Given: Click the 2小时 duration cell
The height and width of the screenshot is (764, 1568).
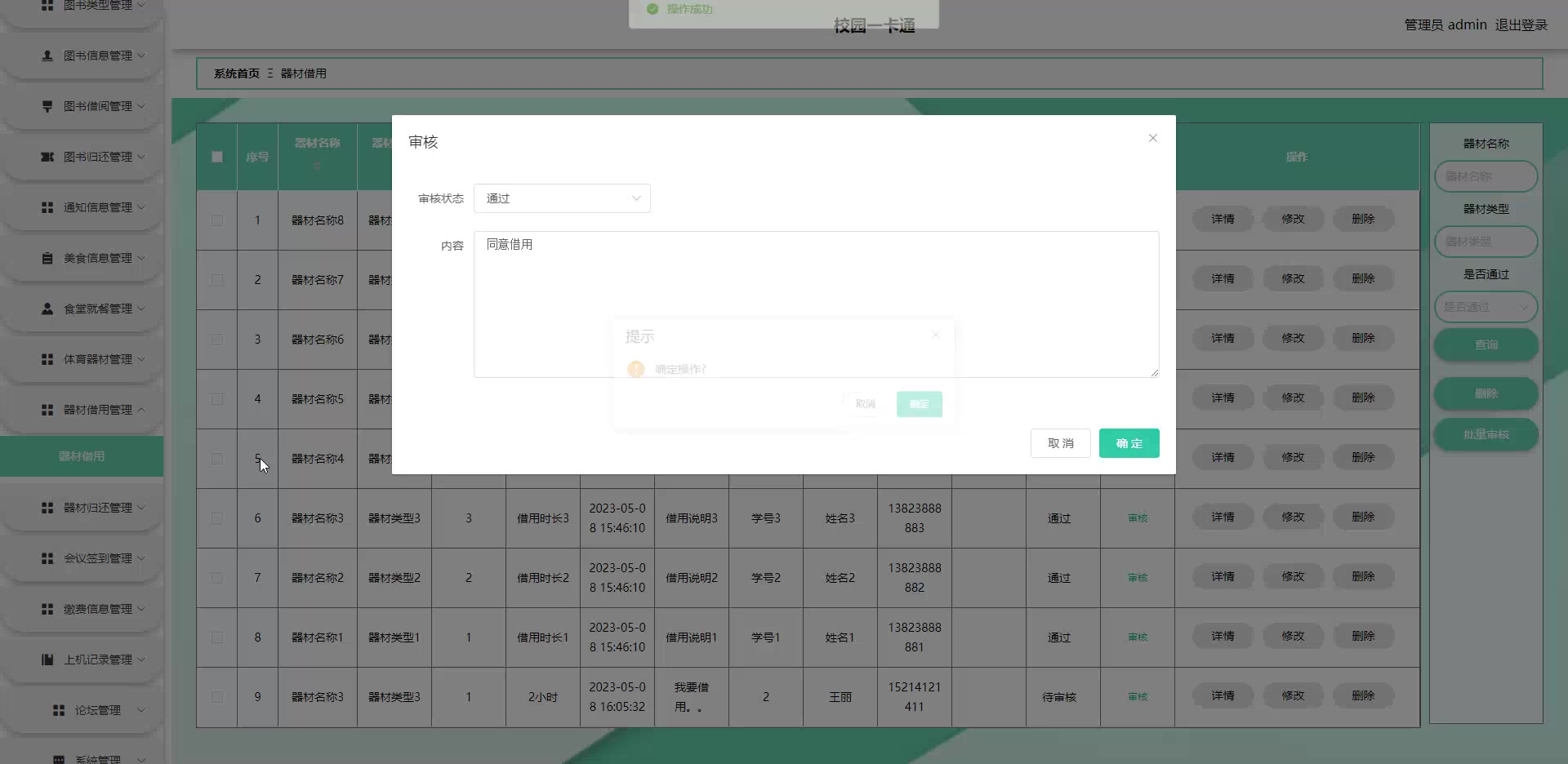Looking at the screenshot, I should [x=543, y=697].
